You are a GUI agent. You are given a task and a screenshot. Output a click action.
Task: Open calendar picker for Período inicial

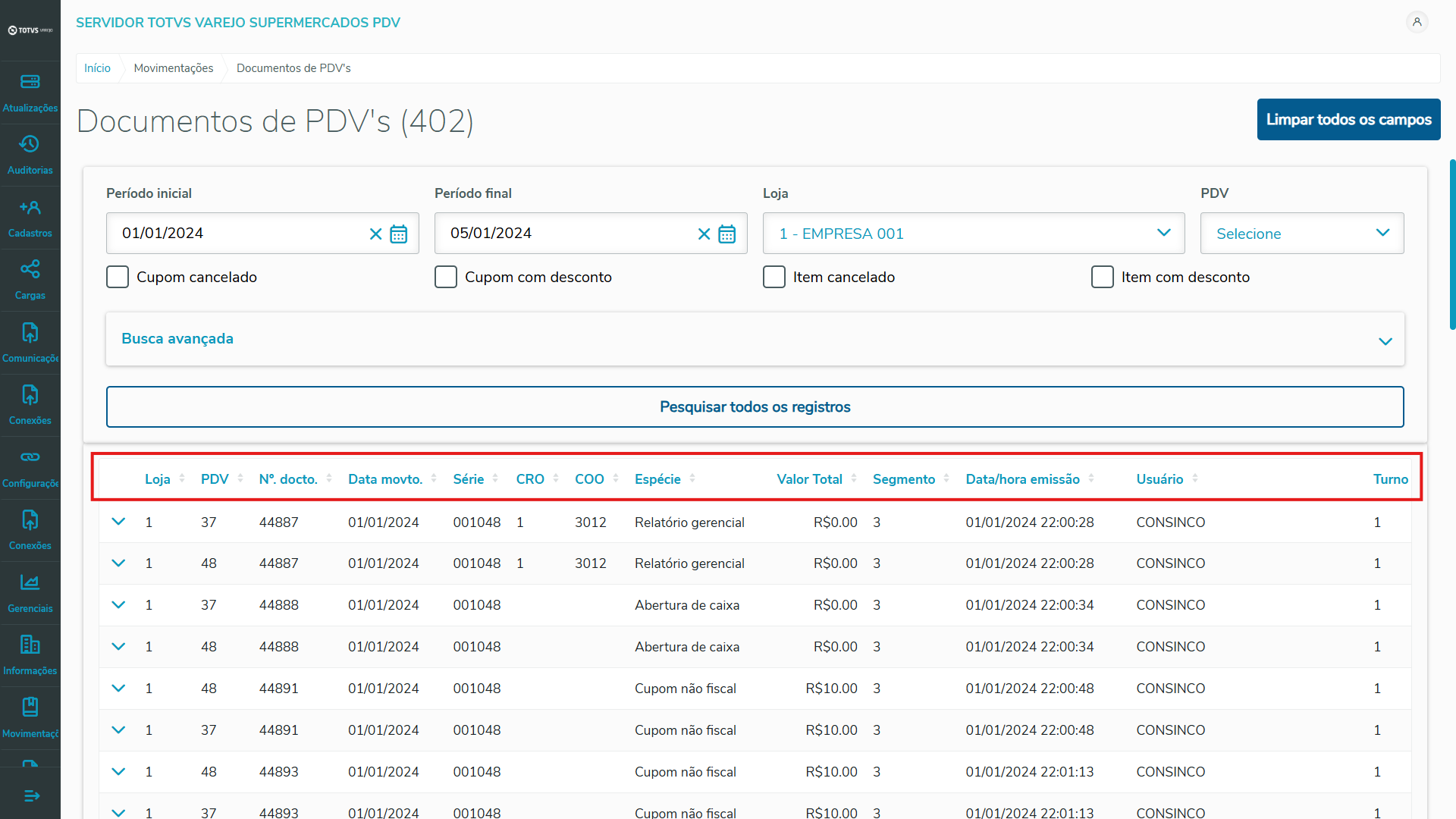coord(399,234)
